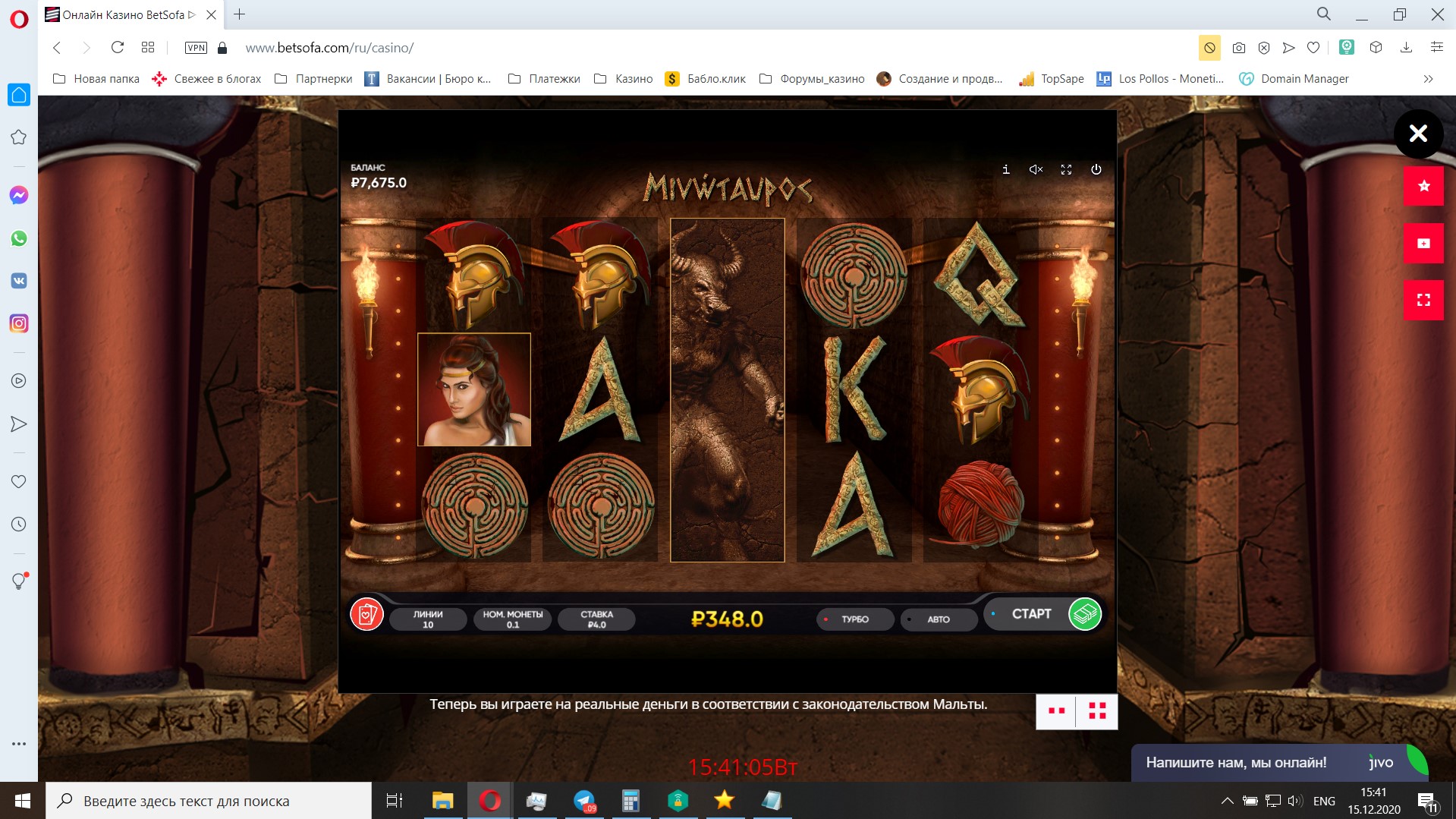Add page to bookmarks with heart icon
This screenshot has height=819, width=1456.
(1313, 48)
